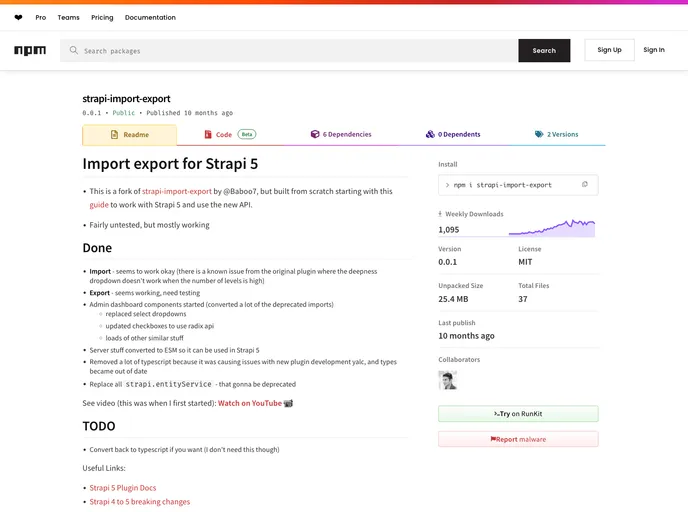This screenshot has height=512, width=688.
Task: Open Watch on YouTube link
Action: click(x=250, y=403)
